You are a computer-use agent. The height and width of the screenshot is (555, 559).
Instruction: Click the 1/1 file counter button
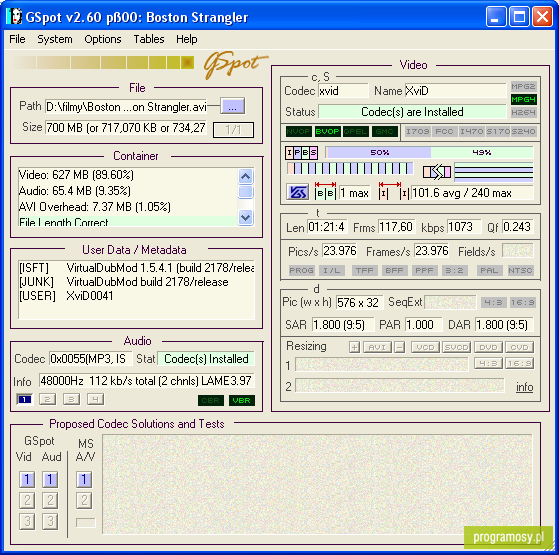233,129
